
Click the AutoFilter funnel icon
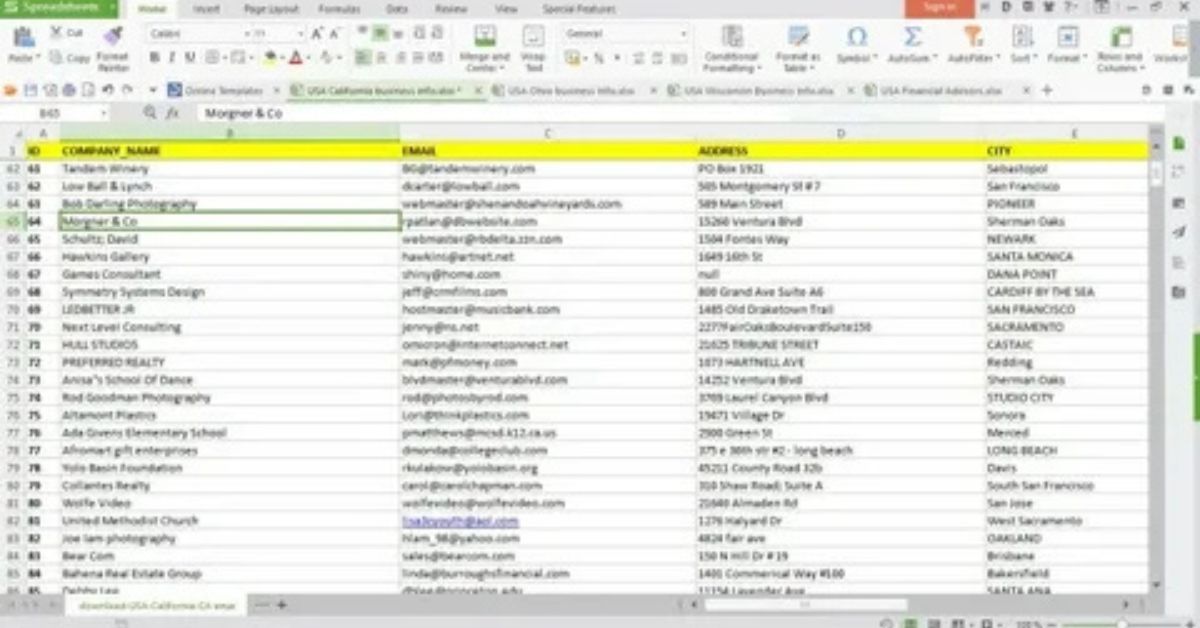click(x=971, y=38)
